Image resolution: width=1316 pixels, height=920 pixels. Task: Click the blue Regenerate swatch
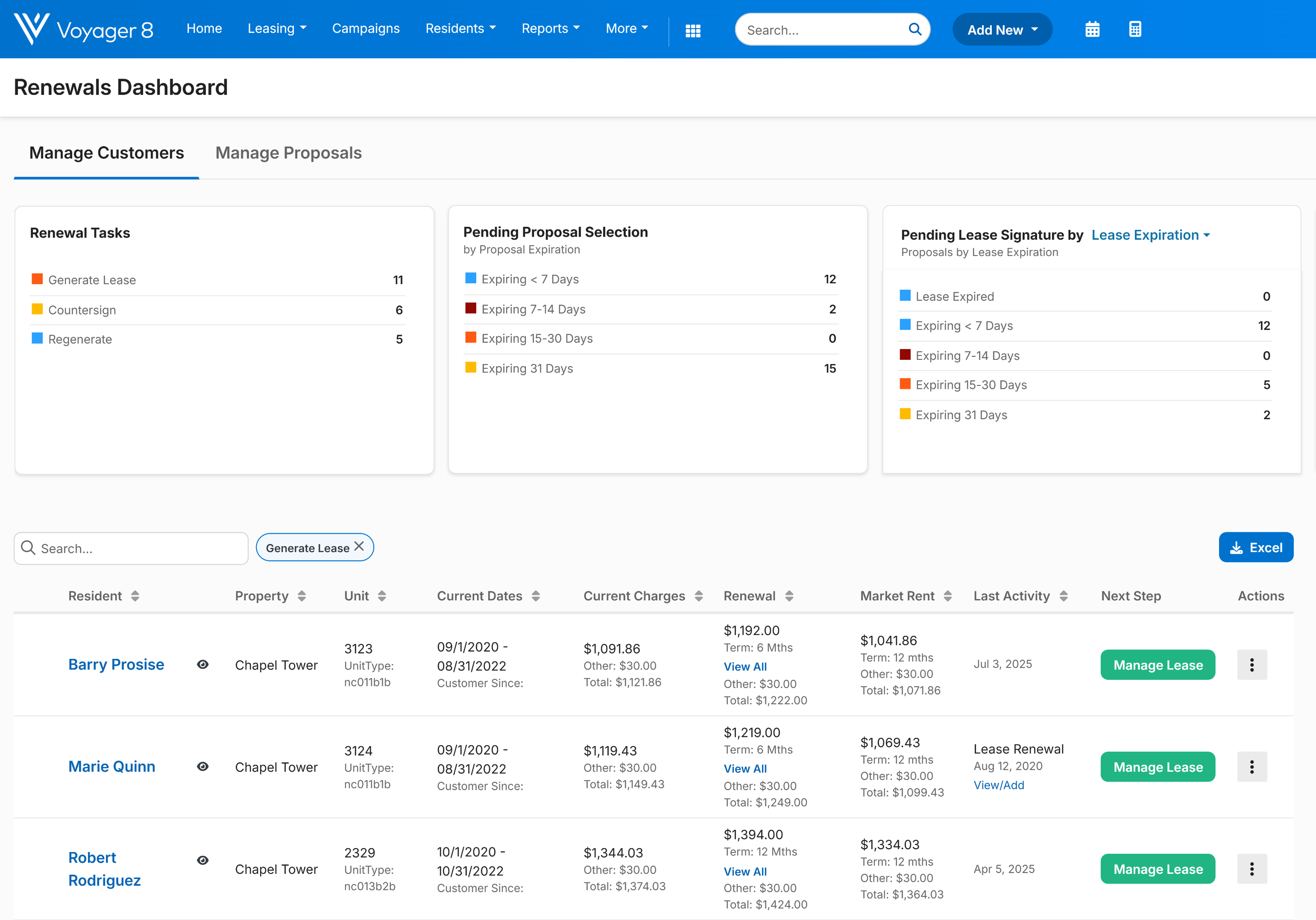pos(37,338)
